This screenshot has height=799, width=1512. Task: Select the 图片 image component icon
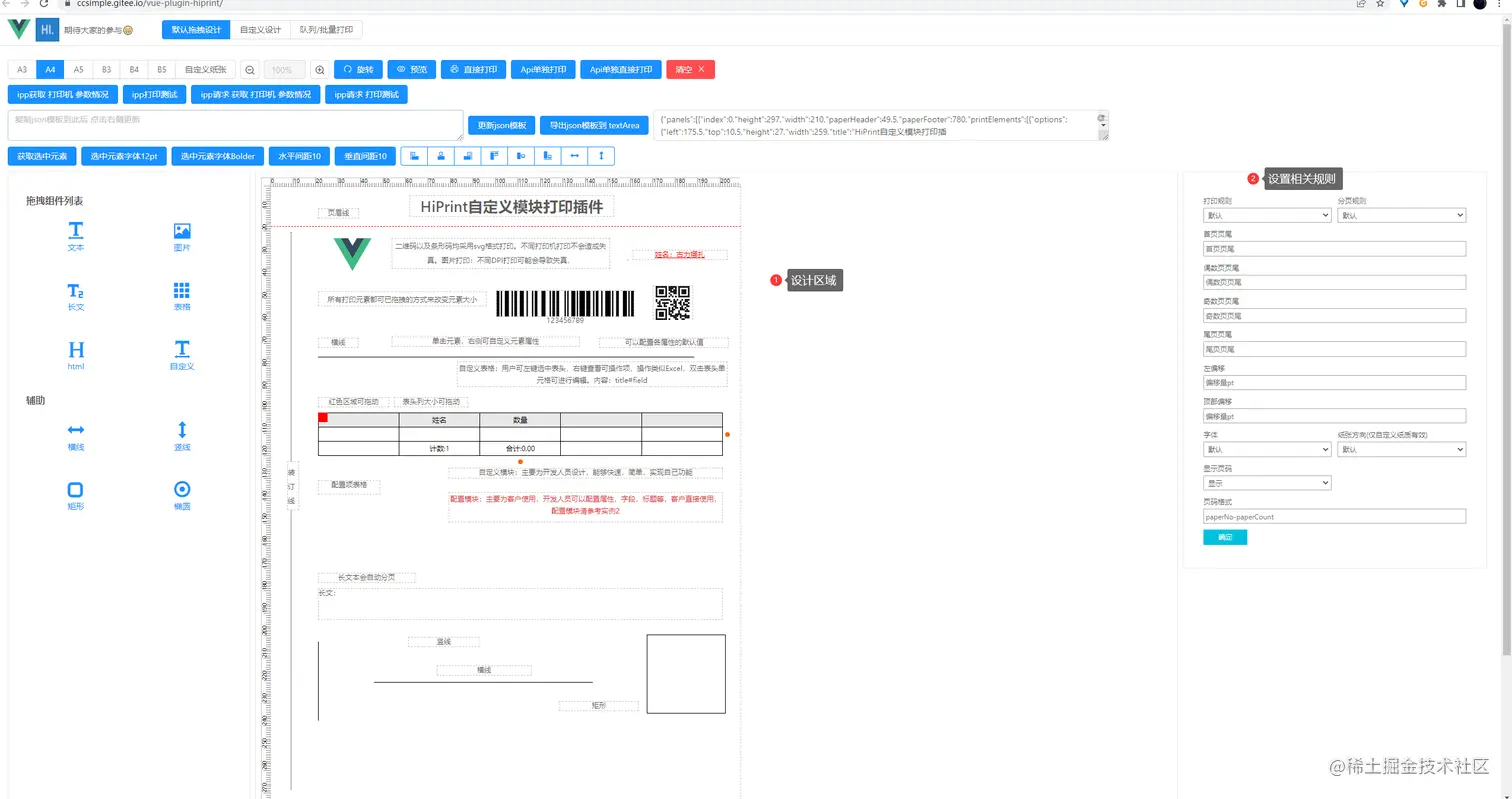coord(182,230)
